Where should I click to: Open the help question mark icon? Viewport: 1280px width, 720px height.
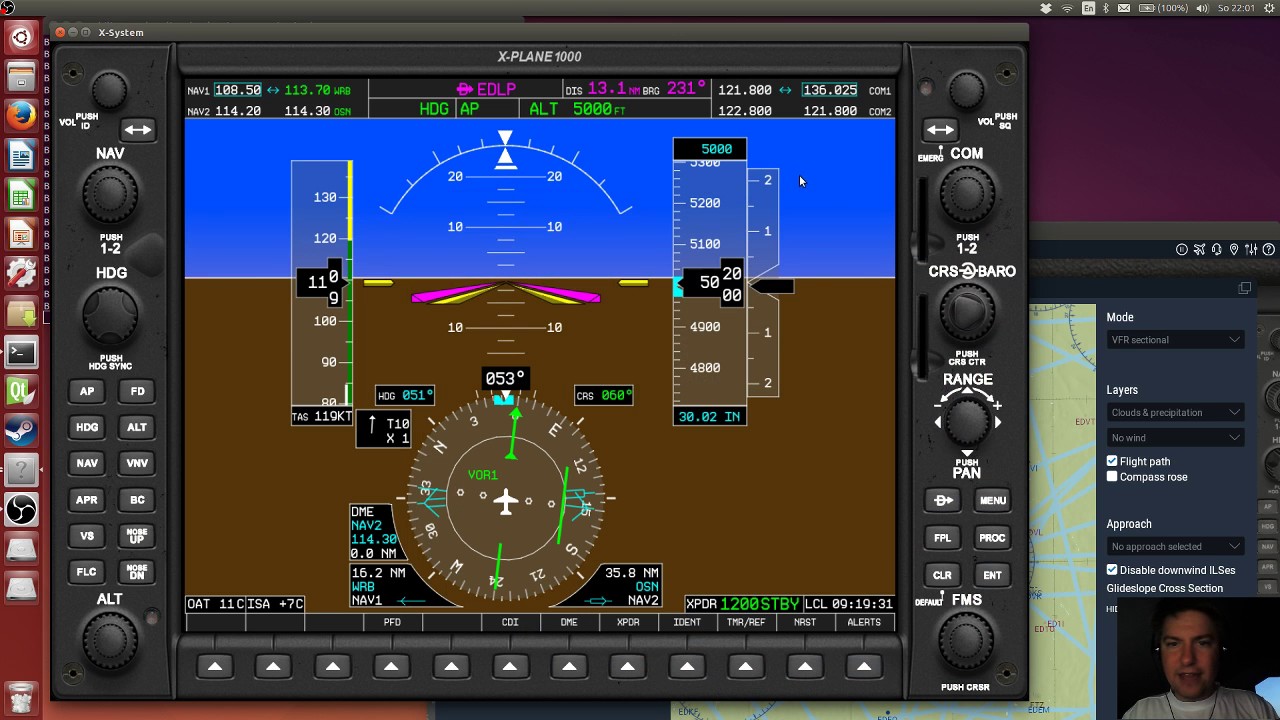(1269, 249)
